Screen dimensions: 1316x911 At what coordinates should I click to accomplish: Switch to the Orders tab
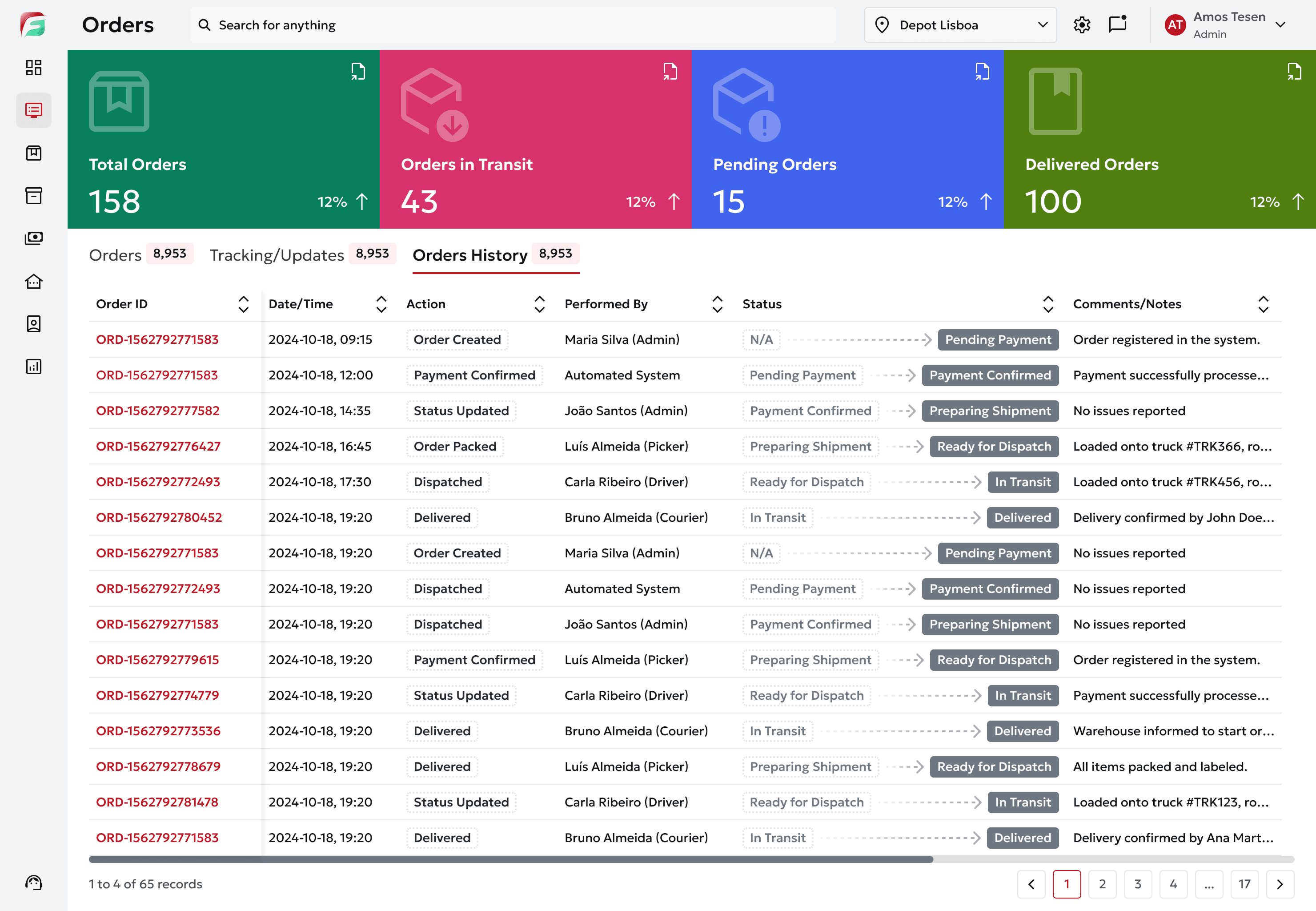tap(115, 255)
